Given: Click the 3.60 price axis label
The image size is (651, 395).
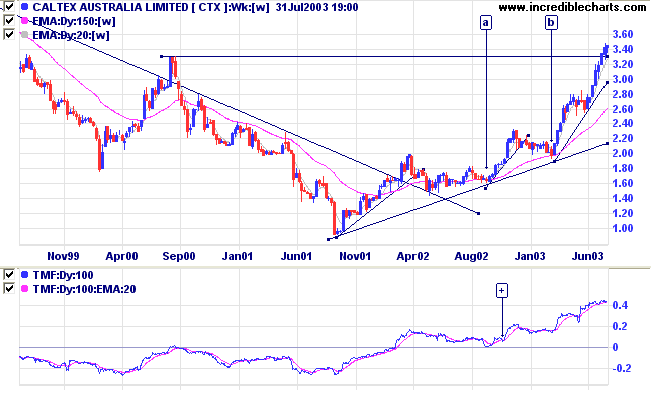Looking at the screenshot, I should [x=623, y=34].
